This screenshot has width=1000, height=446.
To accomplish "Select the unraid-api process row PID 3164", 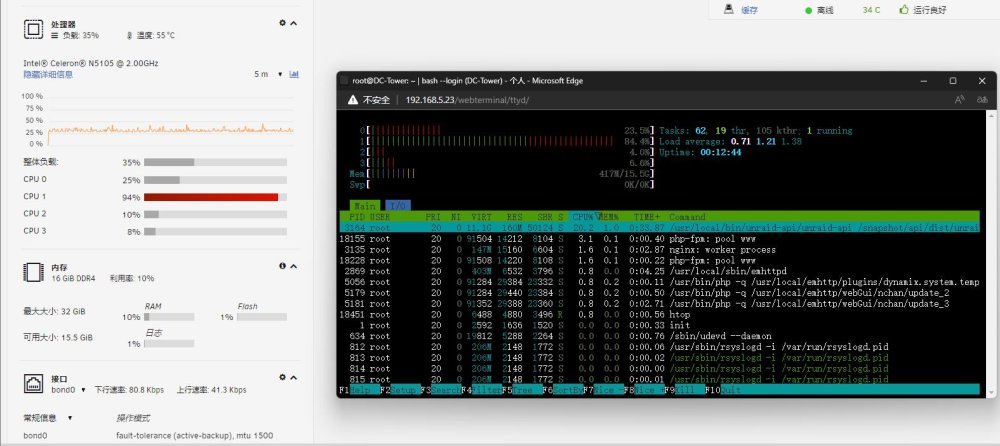I will pyautogui.click(x=660, y=228).
